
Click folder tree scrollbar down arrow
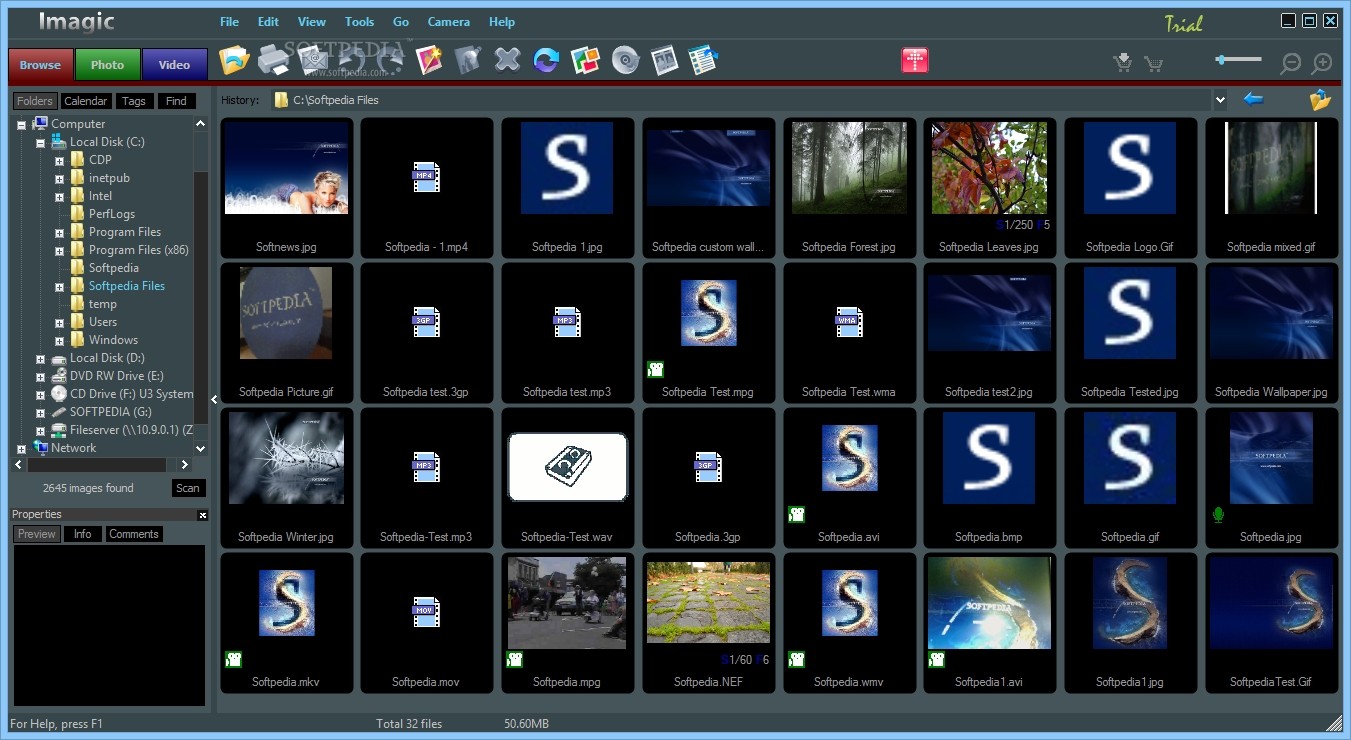pyautogui.click(x=201, y=449)
